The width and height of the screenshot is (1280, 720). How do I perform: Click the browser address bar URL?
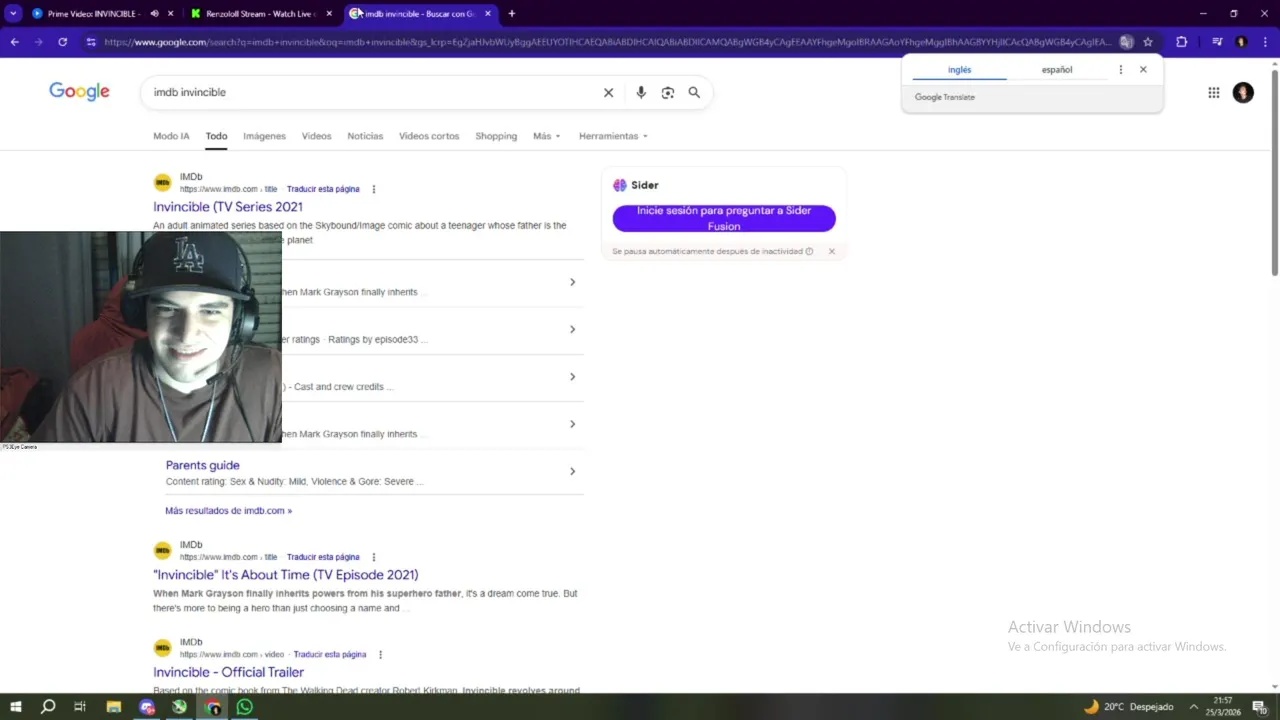606,42
